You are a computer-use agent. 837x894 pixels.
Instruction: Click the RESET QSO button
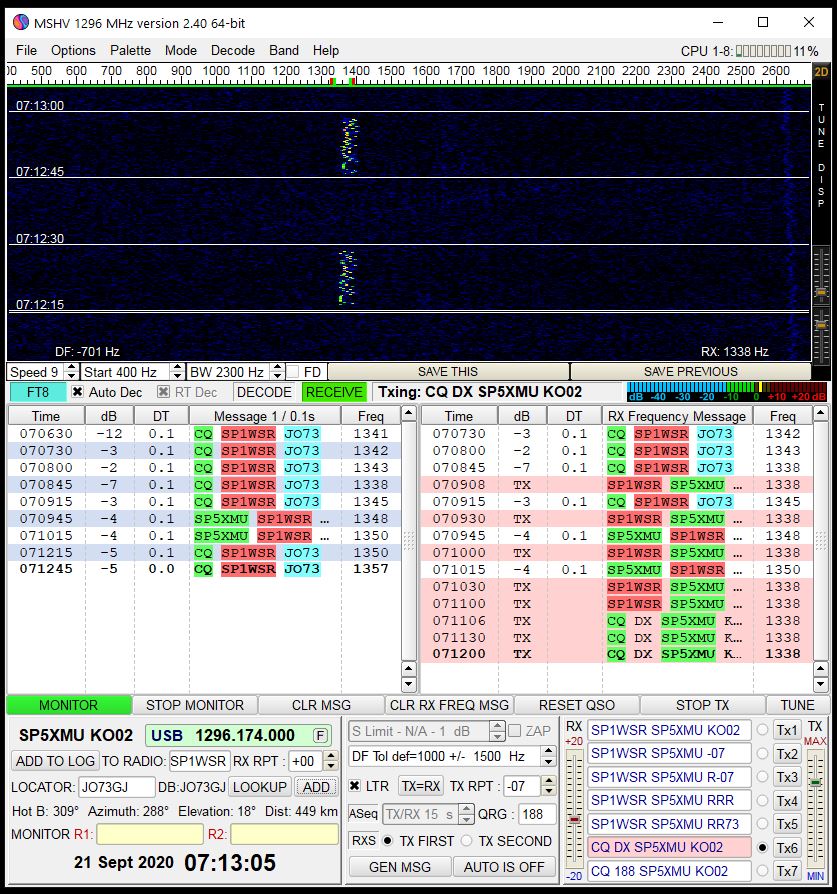click(576, 705)
